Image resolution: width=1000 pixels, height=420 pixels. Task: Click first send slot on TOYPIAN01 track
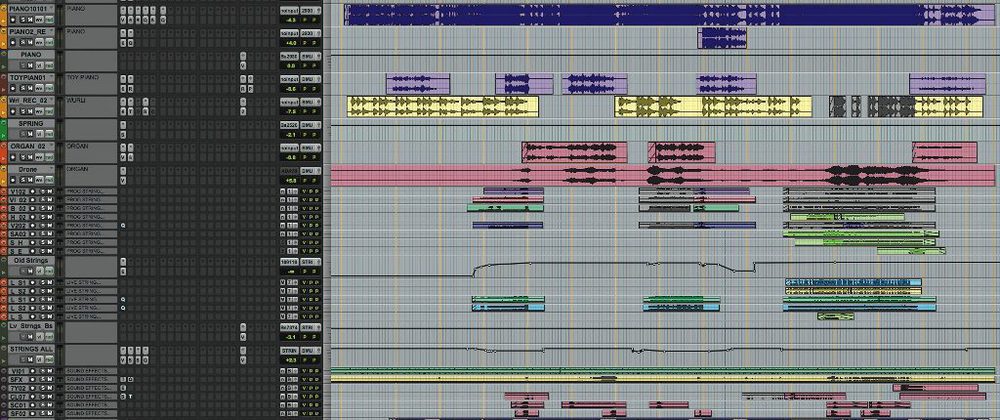243,89
